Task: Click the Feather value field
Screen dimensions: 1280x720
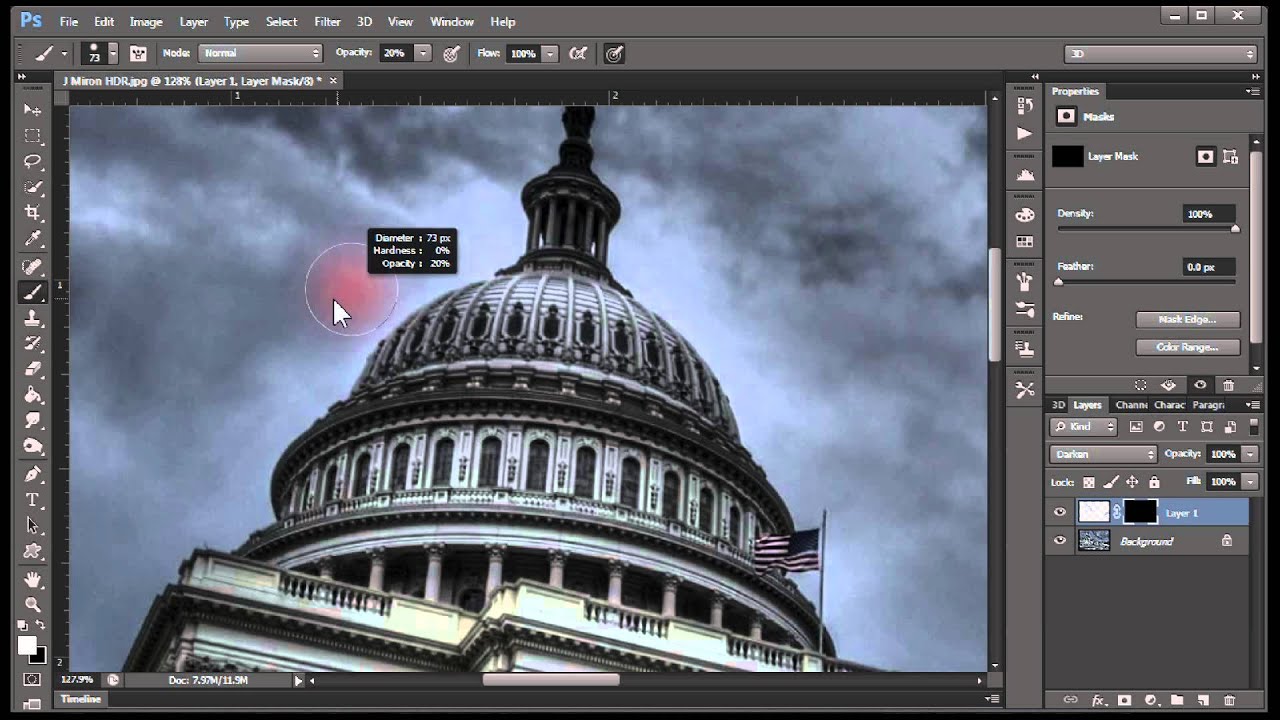Action: pos(1207,267)
